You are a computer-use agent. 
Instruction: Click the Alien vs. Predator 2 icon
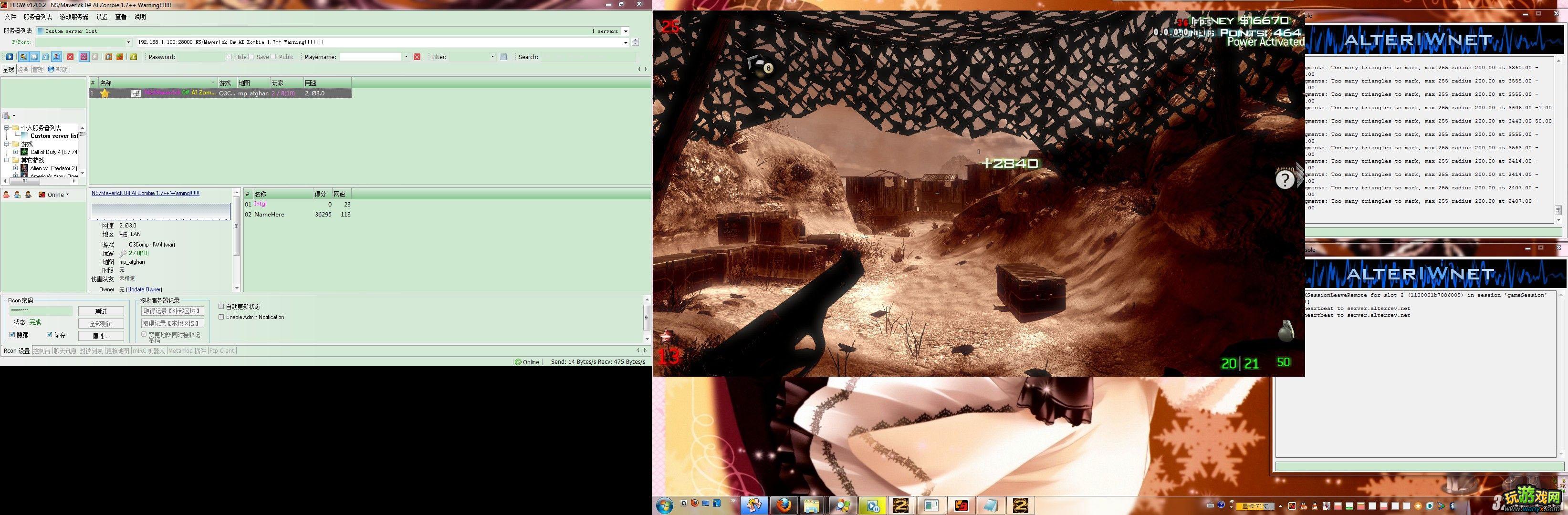24,168
